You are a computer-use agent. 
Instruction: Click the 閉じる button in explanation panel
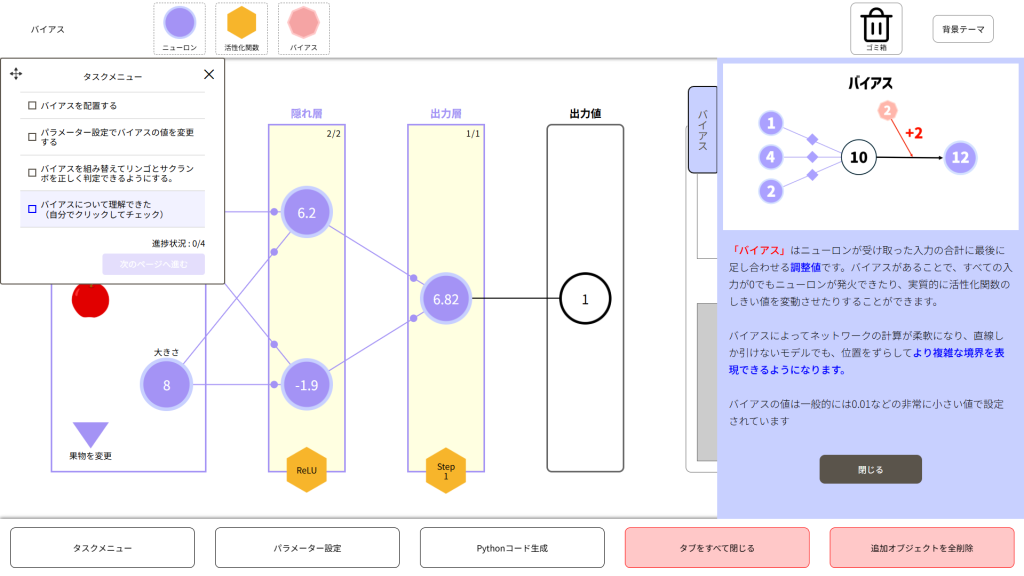(870, 469)
